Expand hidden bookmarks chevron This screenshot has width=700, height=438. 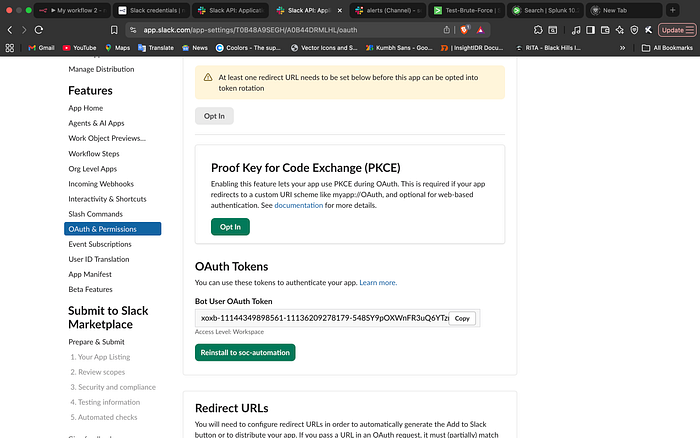click(x=622, y=48)
